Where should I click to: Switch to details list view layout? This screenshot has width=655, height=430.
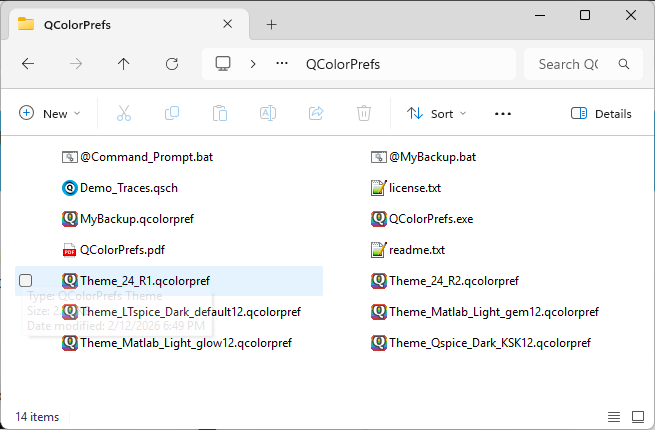tap(613, 416)
